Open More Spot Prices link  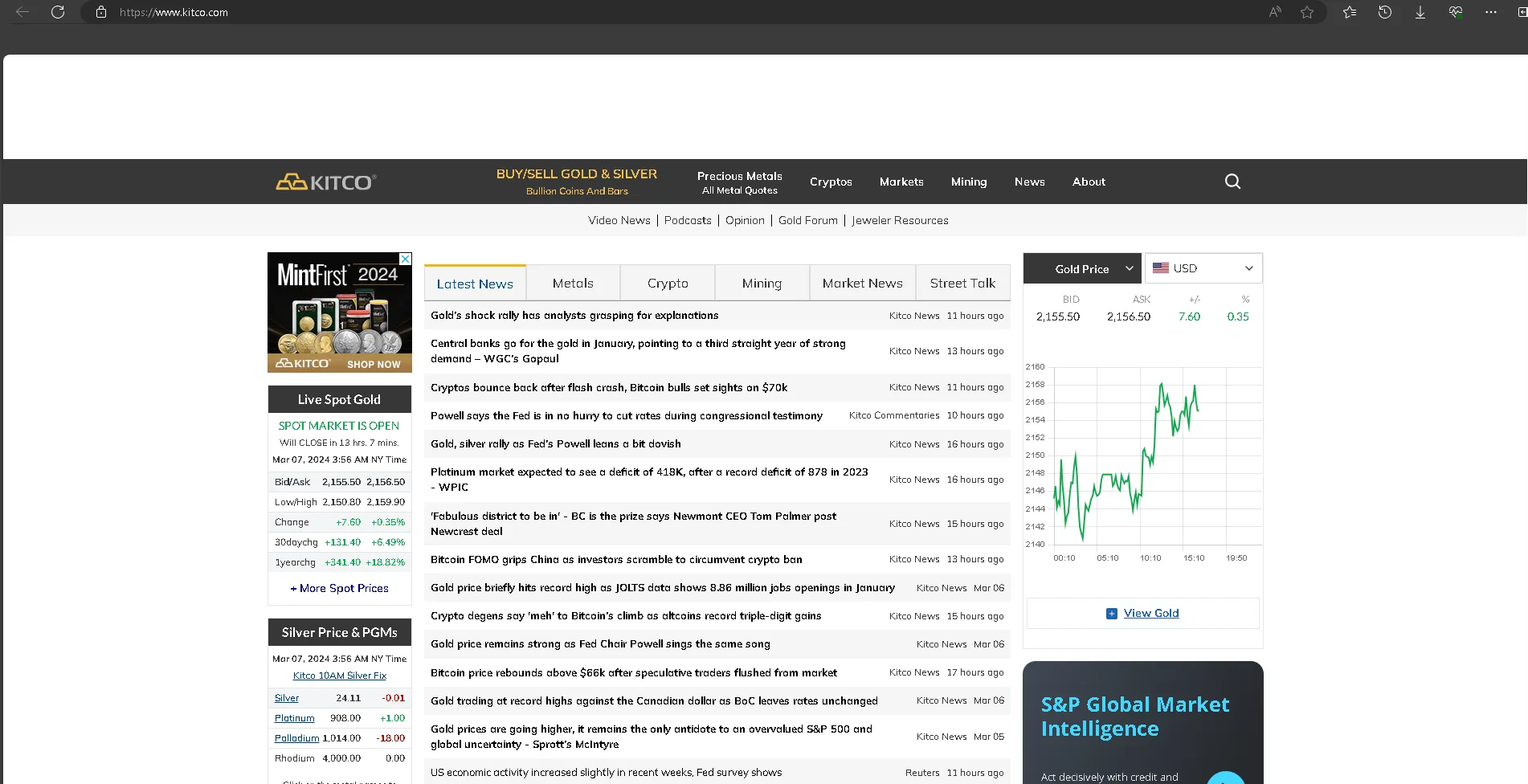coord(340,588)
